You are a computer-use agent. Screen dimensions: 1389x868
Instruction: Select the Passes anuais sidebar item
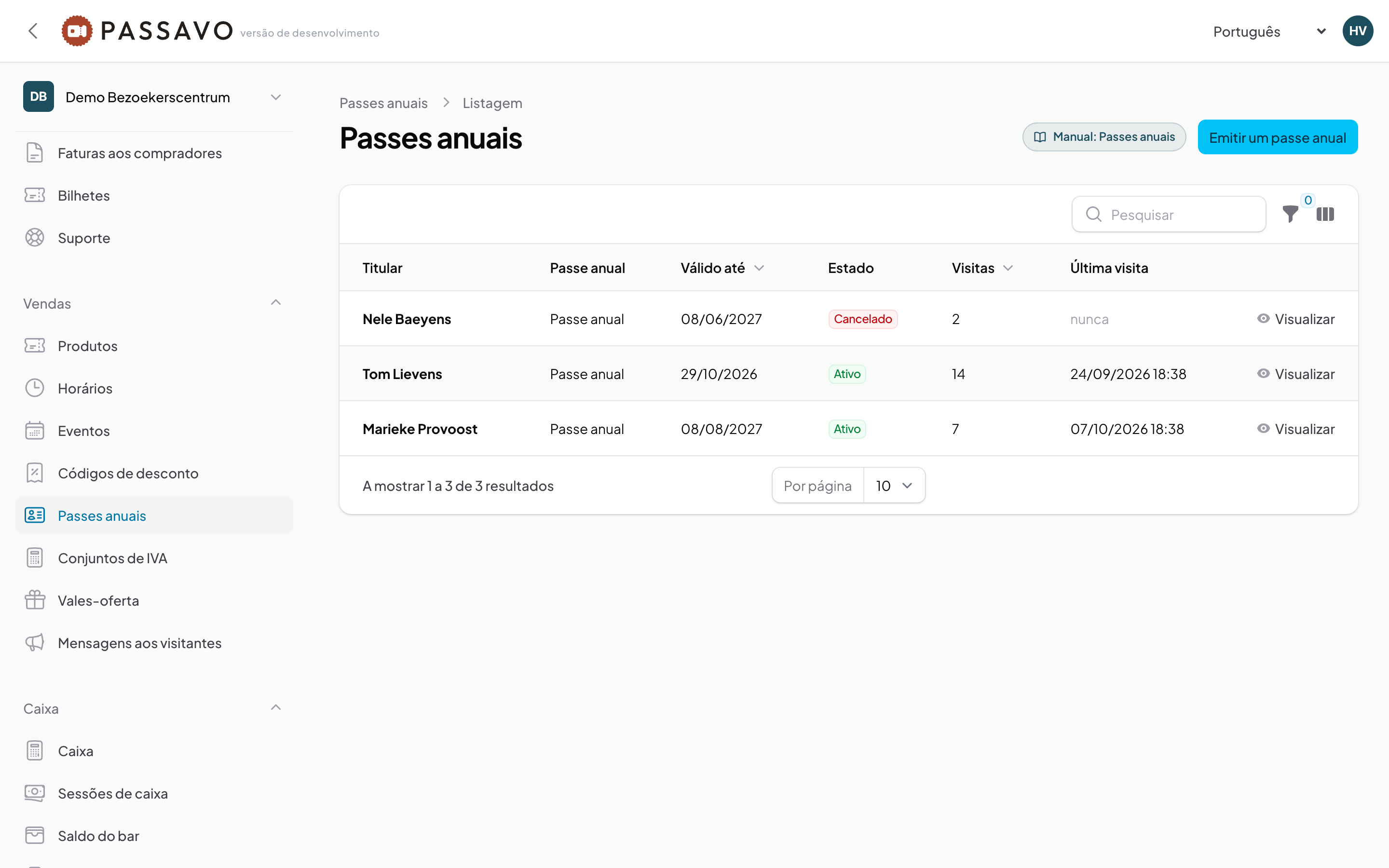tap(154, 515)
